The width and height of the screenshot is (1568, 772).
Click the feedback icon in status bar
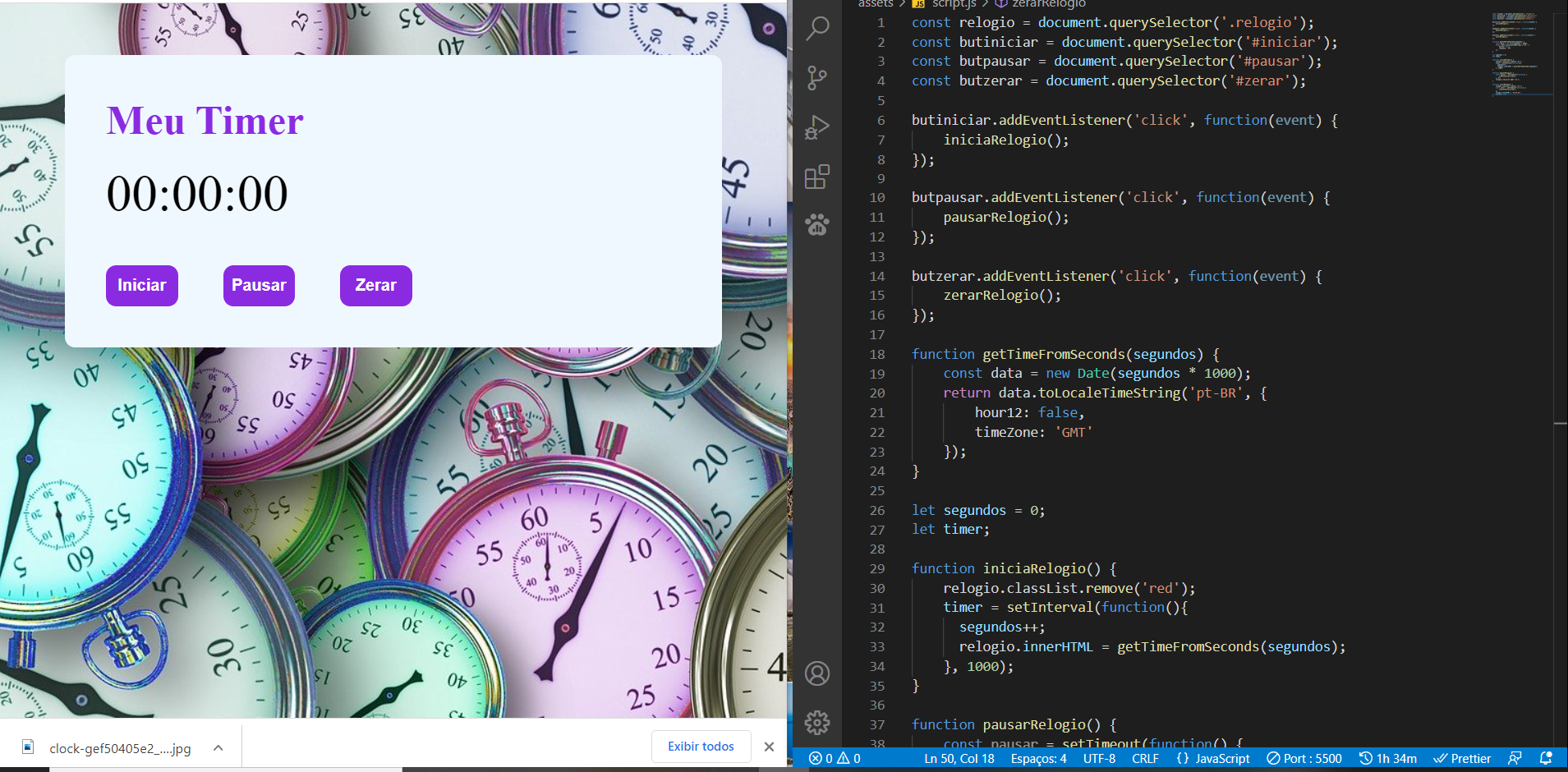point(1515,759)
